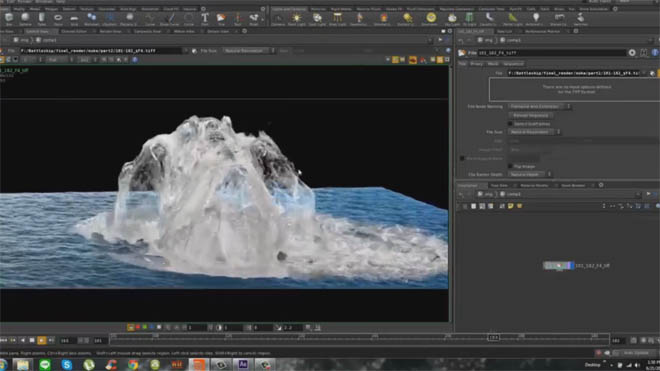Click the play button on timeline
Viewport: 660px width, 371px height.
click(x=41, y=340)
